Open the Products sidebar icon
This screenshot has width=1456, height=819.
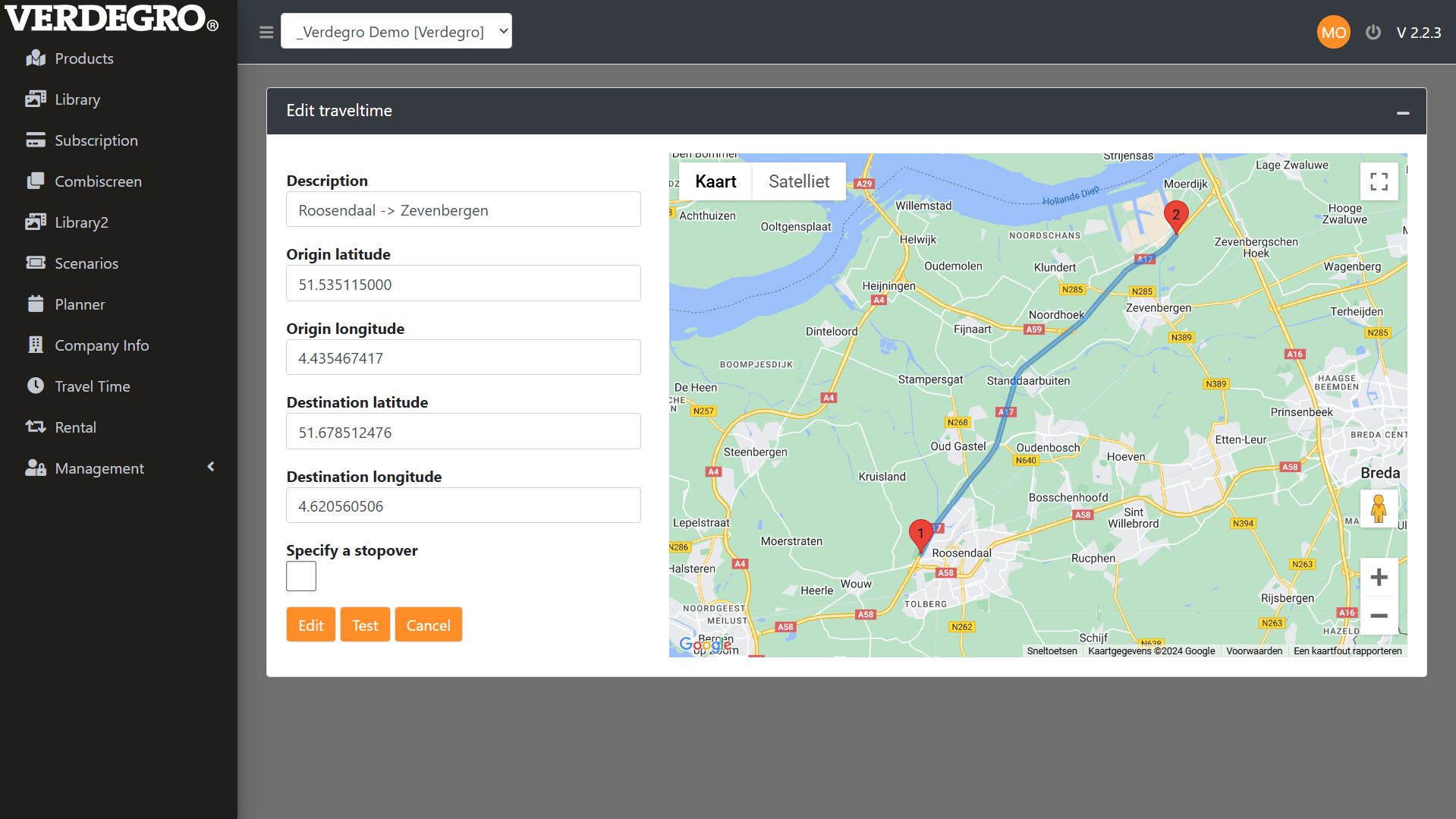tap(36, 58)
